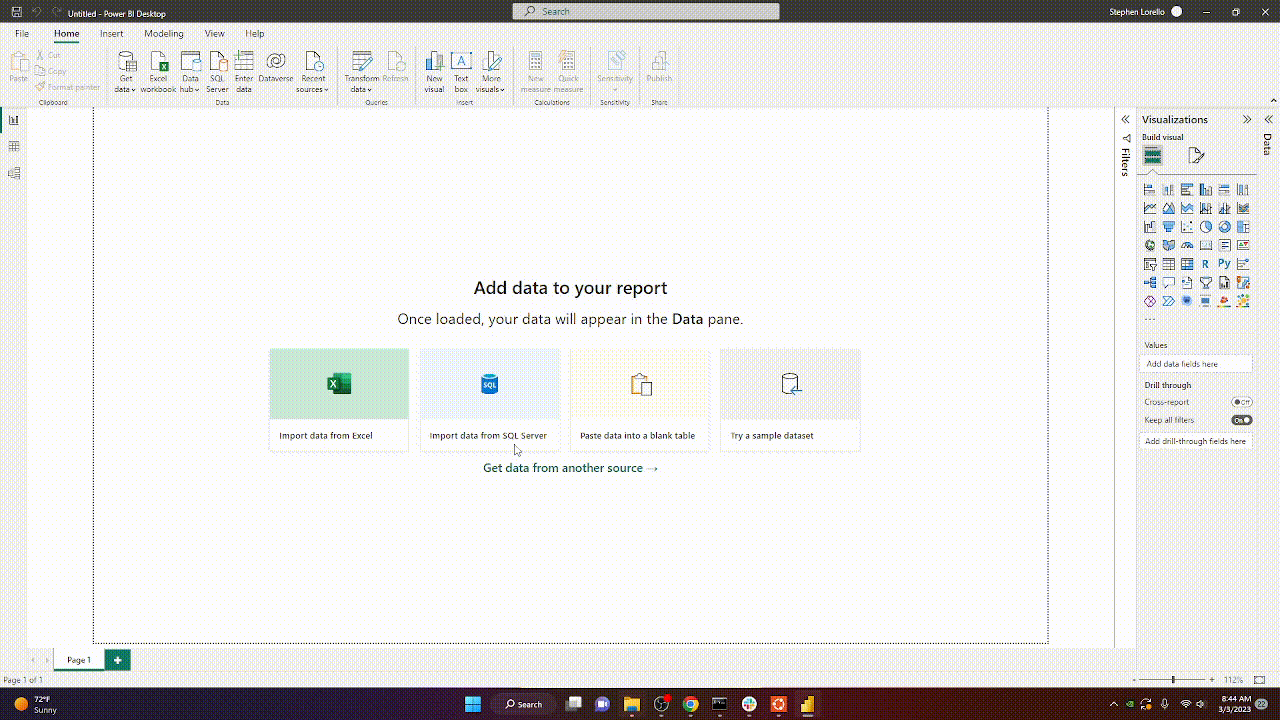Image resolution: width=1280 pixels, height=720 pixels.
Task: Add the Q&A visual
Action: 1168,283
